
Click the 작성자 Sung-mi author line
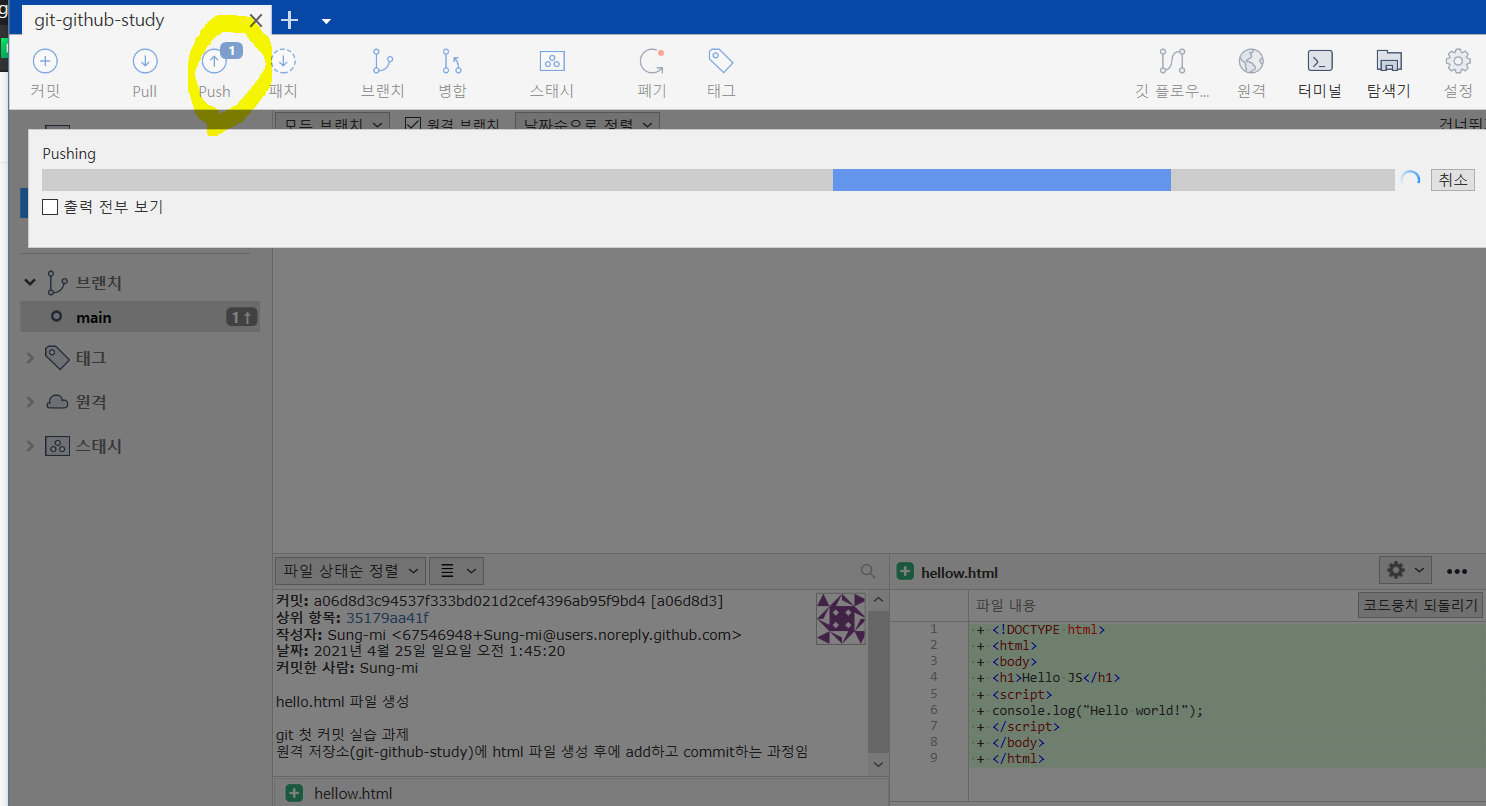click(x=508, y=635)
